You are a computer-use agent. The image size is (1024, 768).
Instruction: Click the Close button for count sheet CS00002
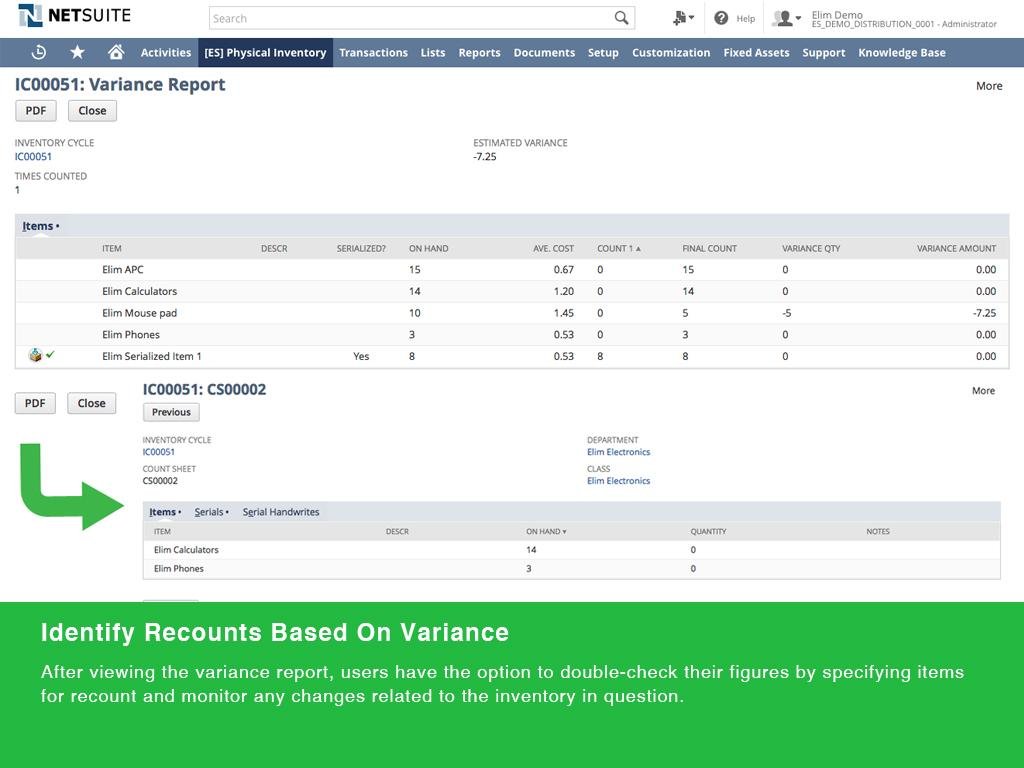[91, 403]
